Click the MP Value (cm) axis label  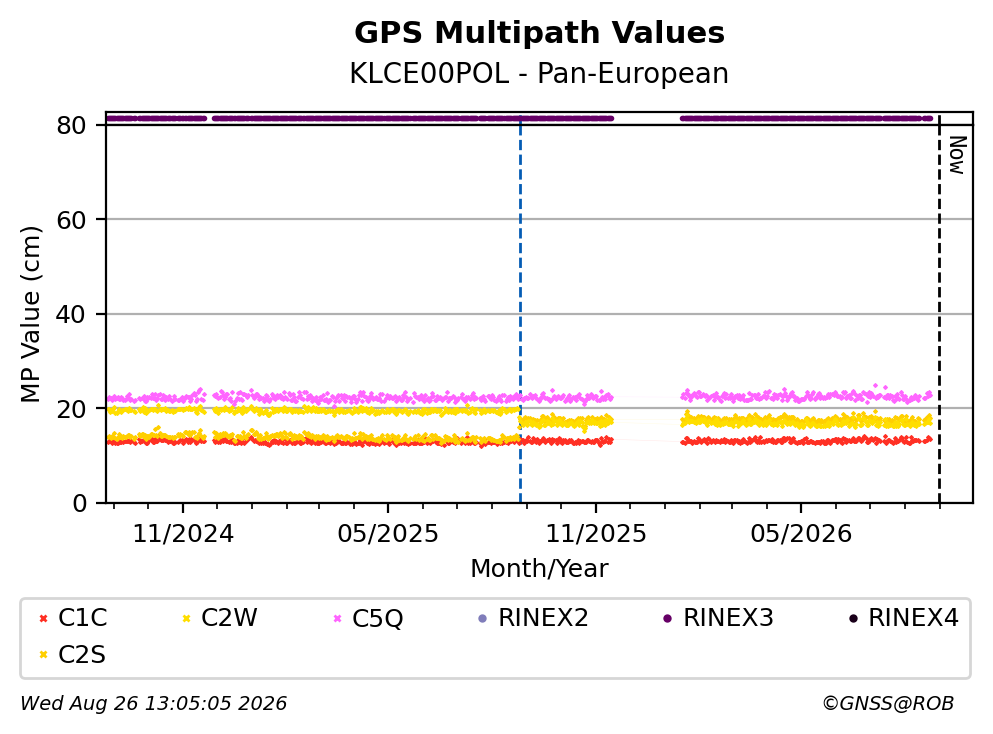coord(30,314)
